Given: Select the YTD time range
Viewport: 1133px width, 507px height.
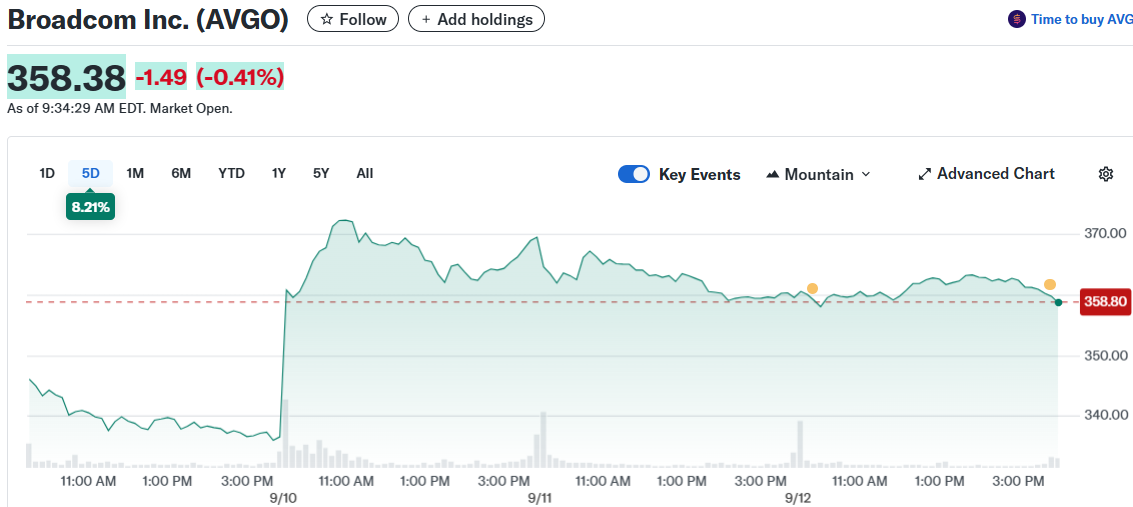Looking at the screenshot, I should coord(231,173).
